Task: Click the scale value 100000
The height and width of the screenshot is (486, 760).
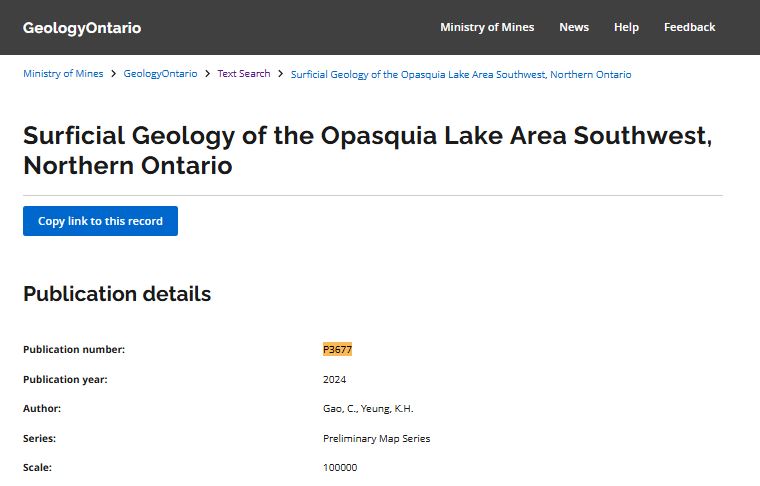Action: [339, 467]
